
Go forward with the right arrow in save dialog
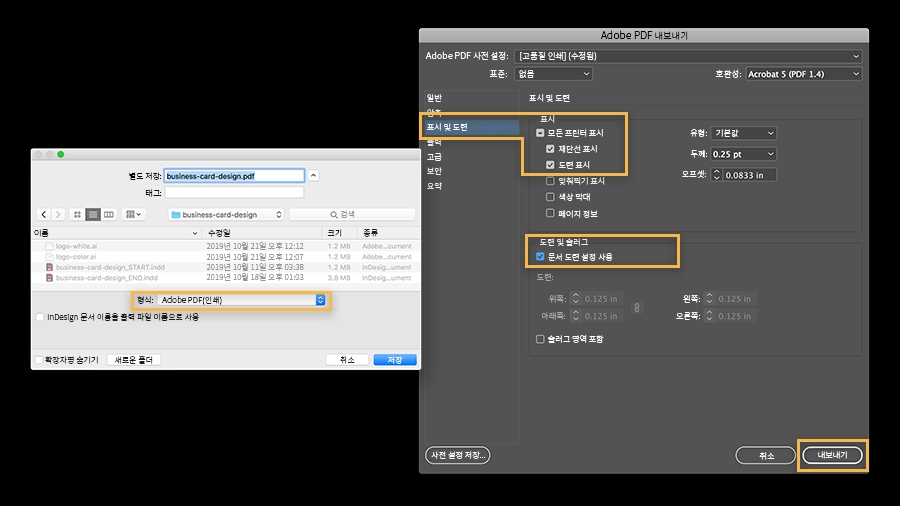tap(58, 215)
